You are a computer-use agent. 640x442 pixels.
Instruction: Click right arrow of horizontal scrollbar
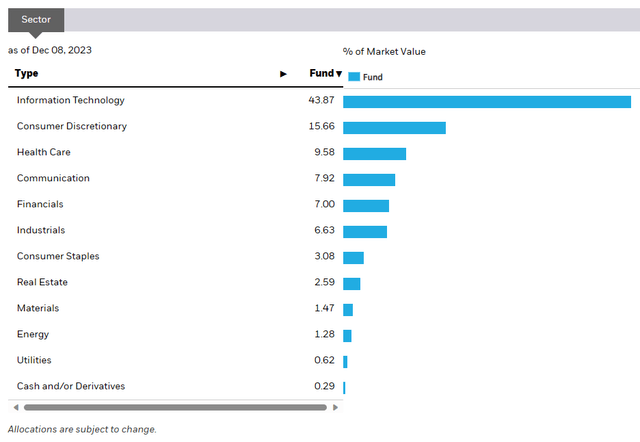335,407
